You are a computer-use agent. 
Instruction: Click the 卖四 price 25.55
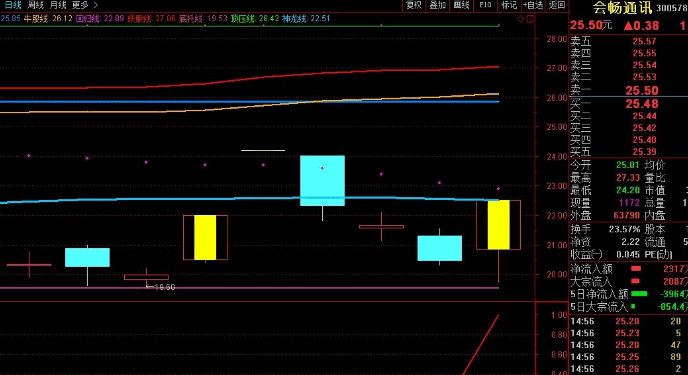pos(645,53)
